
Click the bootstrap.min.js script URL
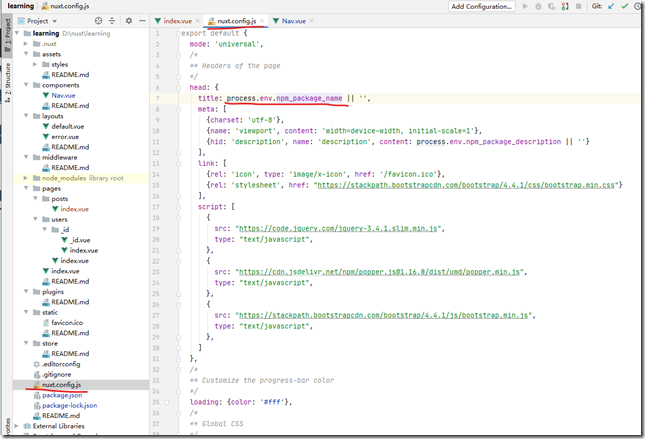(383, 316)
